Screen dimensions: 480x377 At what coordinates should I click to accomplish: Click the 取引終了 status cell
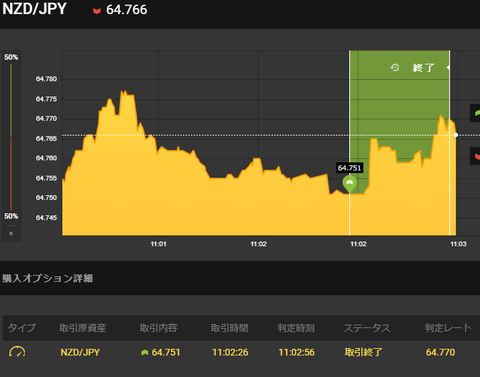(363, 352)
